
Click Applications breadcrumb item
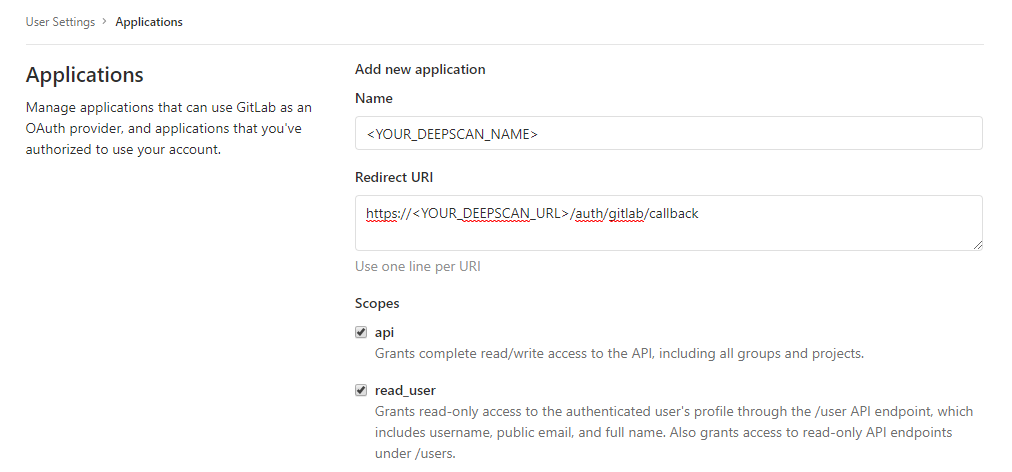click(x=149, y=22)
